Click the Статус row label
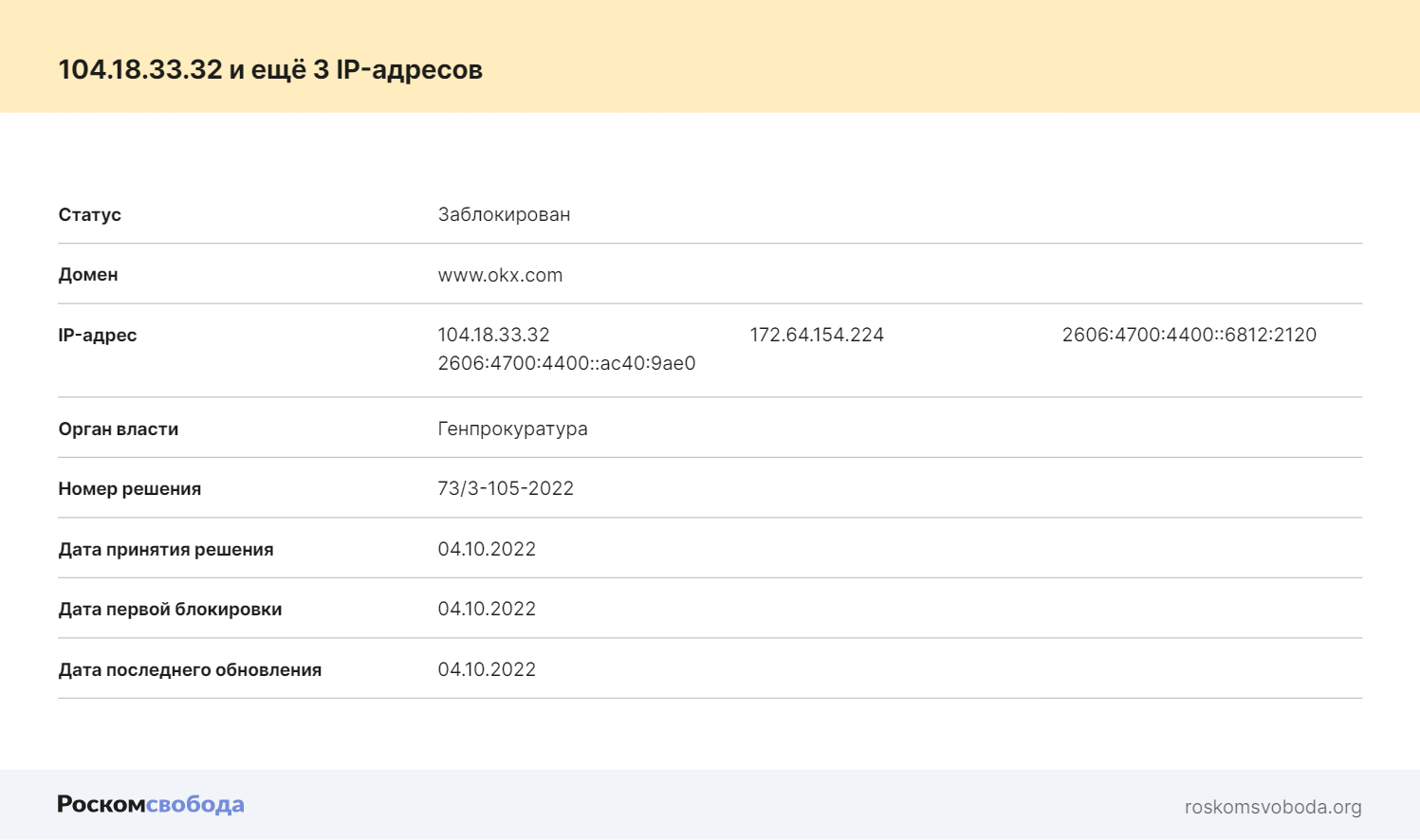The width and height of the screenshot is (1420, 840). [x=89, y=214]
